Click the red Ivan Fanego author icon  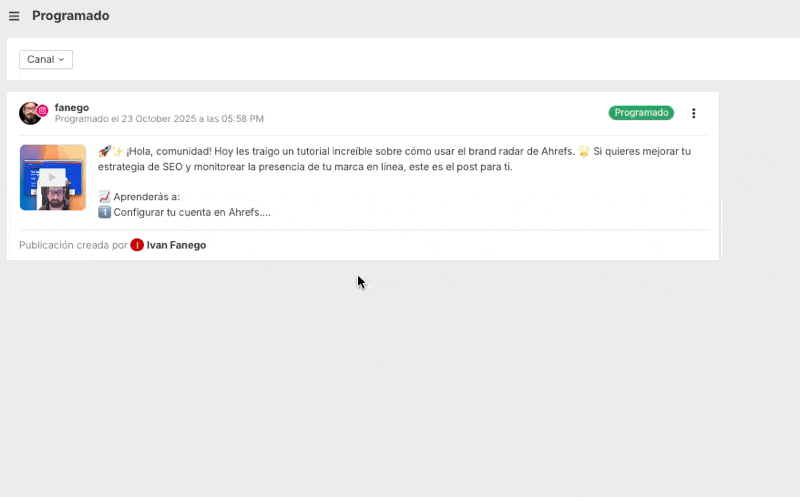137,245
